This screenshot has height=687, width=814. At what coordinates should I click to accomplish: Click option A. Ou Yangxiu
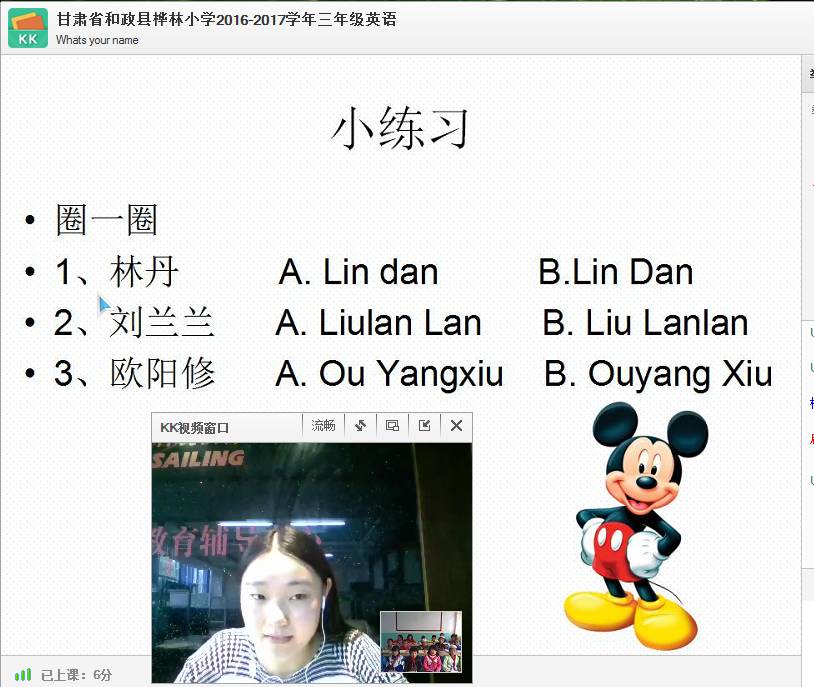pyautogui.click(x=389, y=374)
